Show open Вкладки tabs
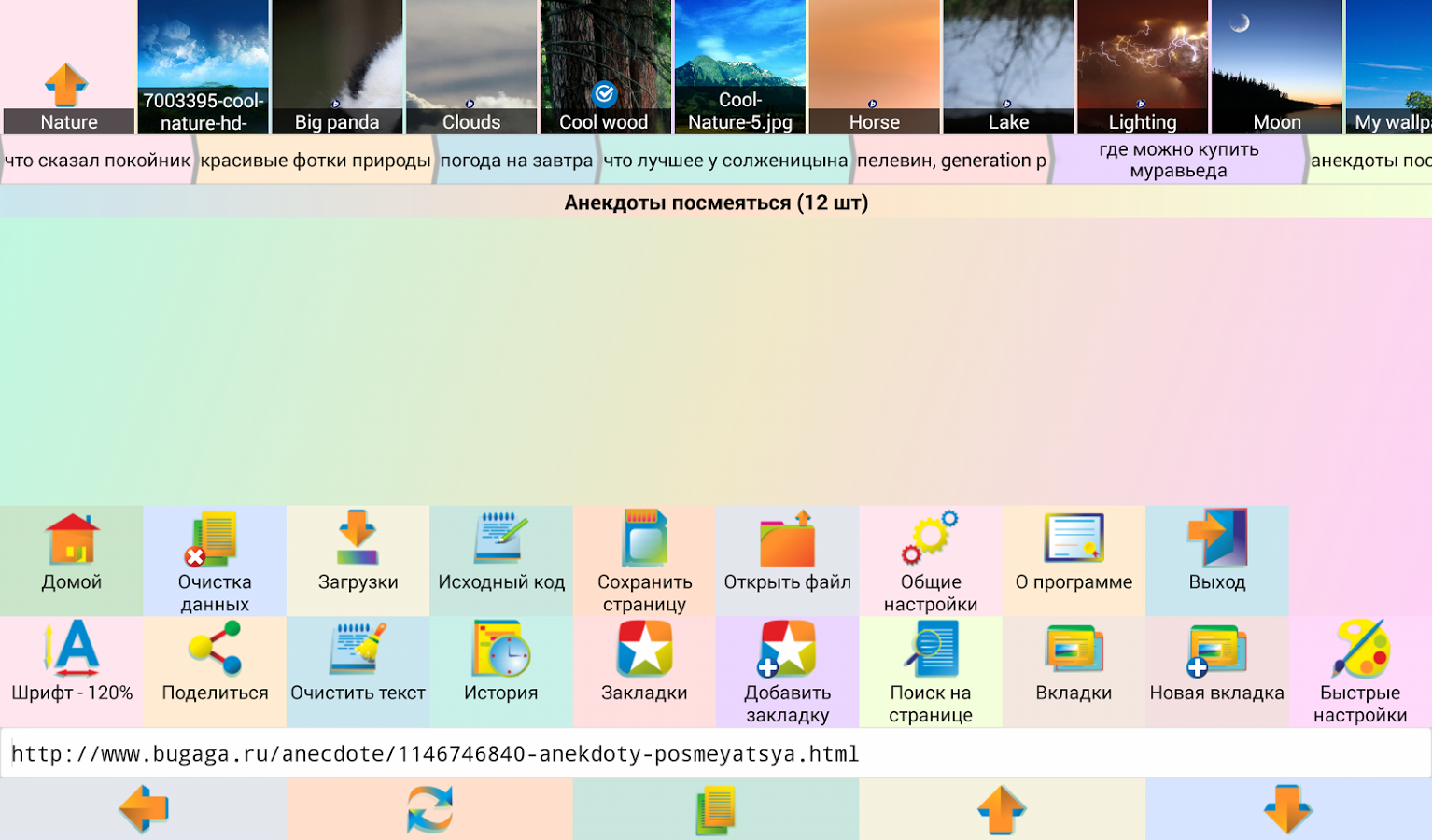Viewport: 1432px width, 840px height. click(1074, 671)
